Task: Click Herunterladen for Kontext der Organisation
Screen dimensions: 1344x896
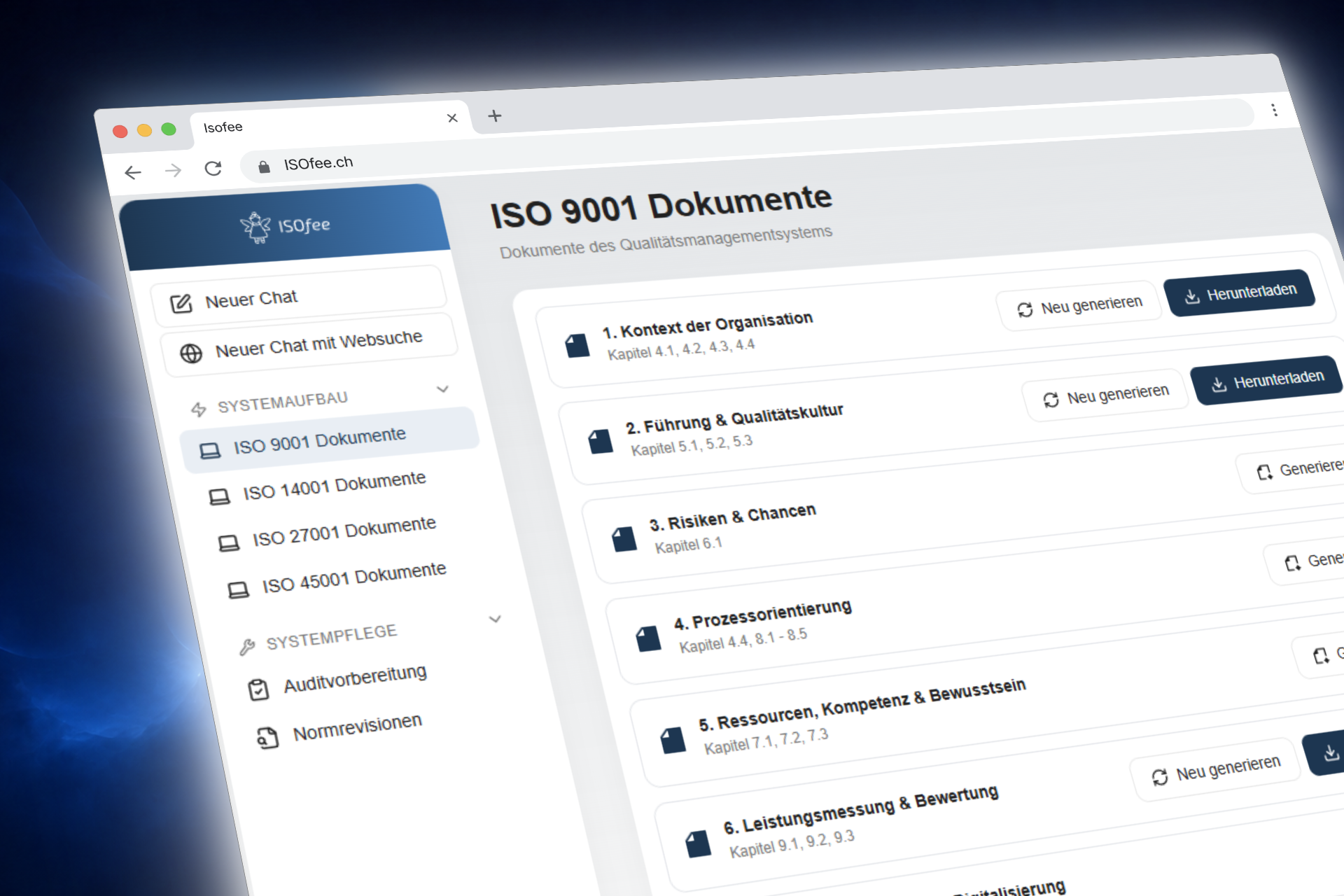Action: tap(1240, 293)
